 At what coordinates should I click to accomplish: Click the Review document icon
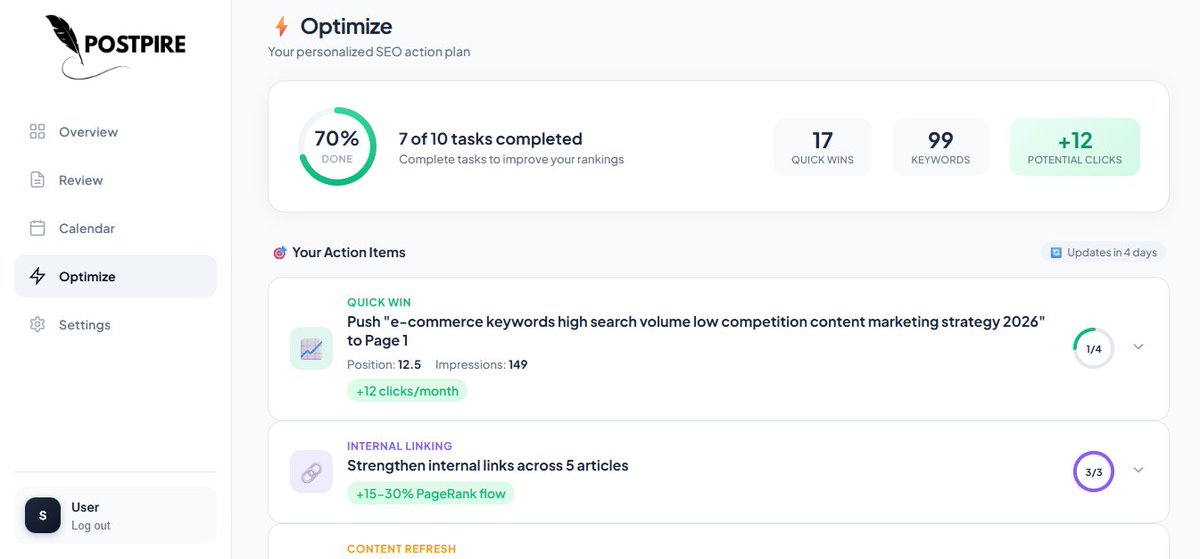point(38,180)
